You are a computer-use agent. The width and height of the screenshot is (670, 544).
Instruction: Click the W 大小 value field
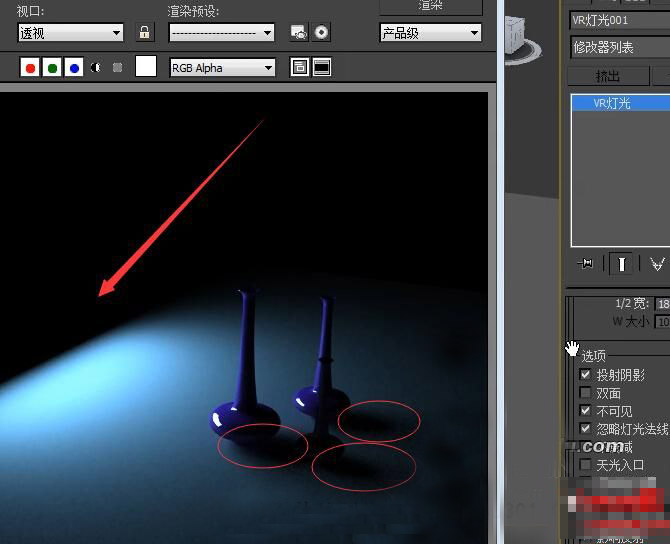tap(662, 322)
